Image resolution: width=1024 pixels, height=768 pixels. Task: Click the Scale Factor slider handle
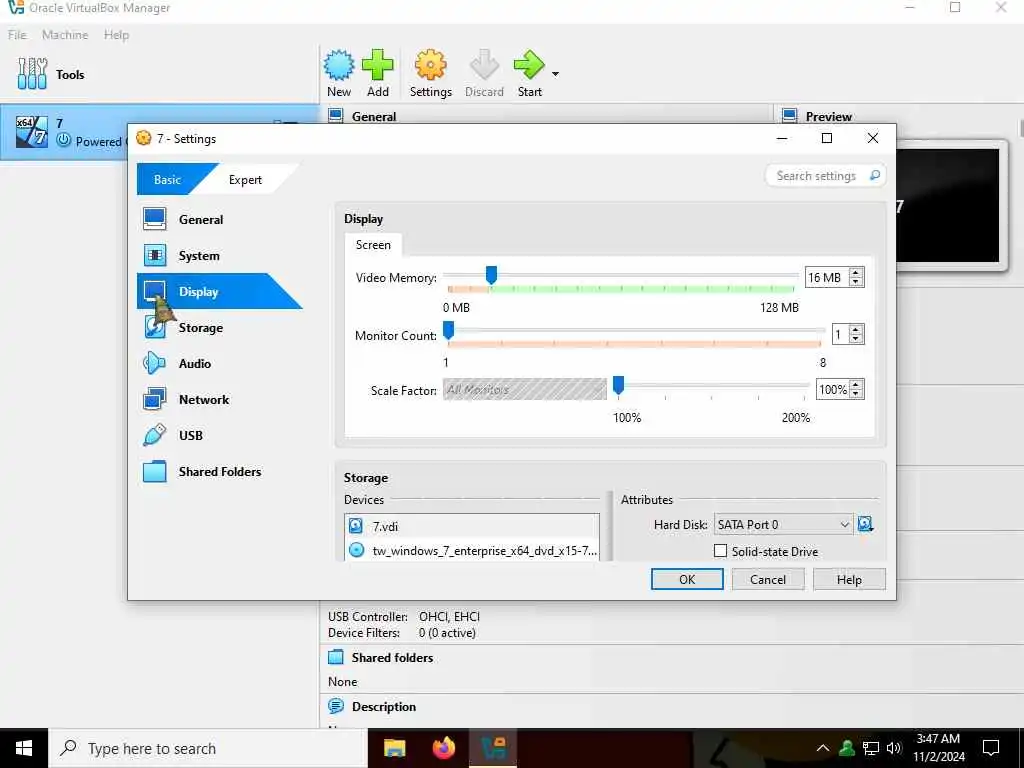click(x=618, y=386)
